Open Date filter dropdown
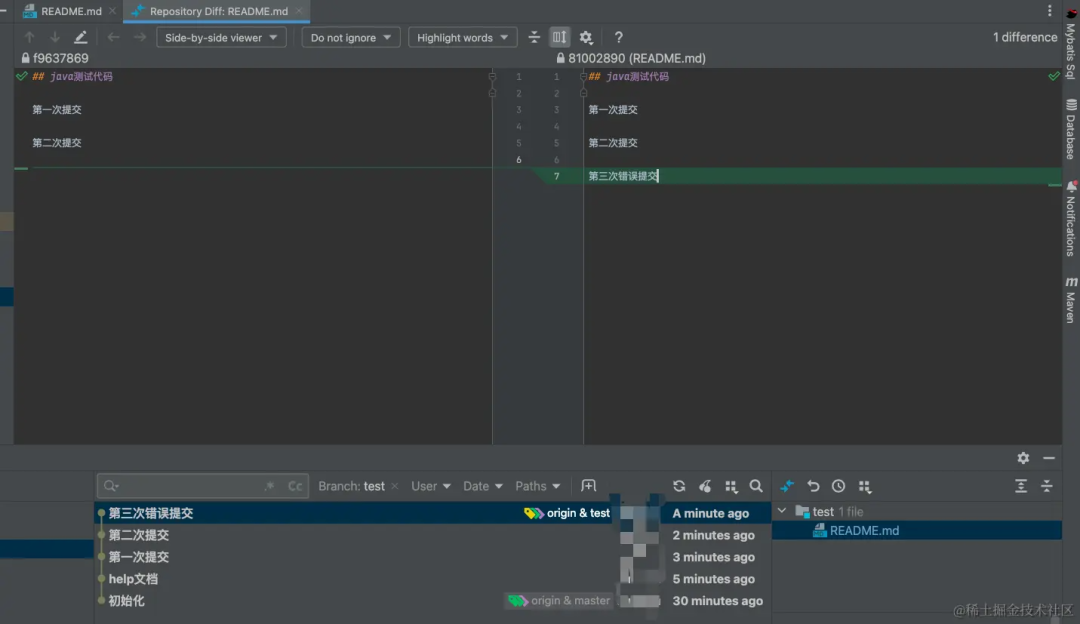This screenshot has height=624, width=1080. pos(482,486)
